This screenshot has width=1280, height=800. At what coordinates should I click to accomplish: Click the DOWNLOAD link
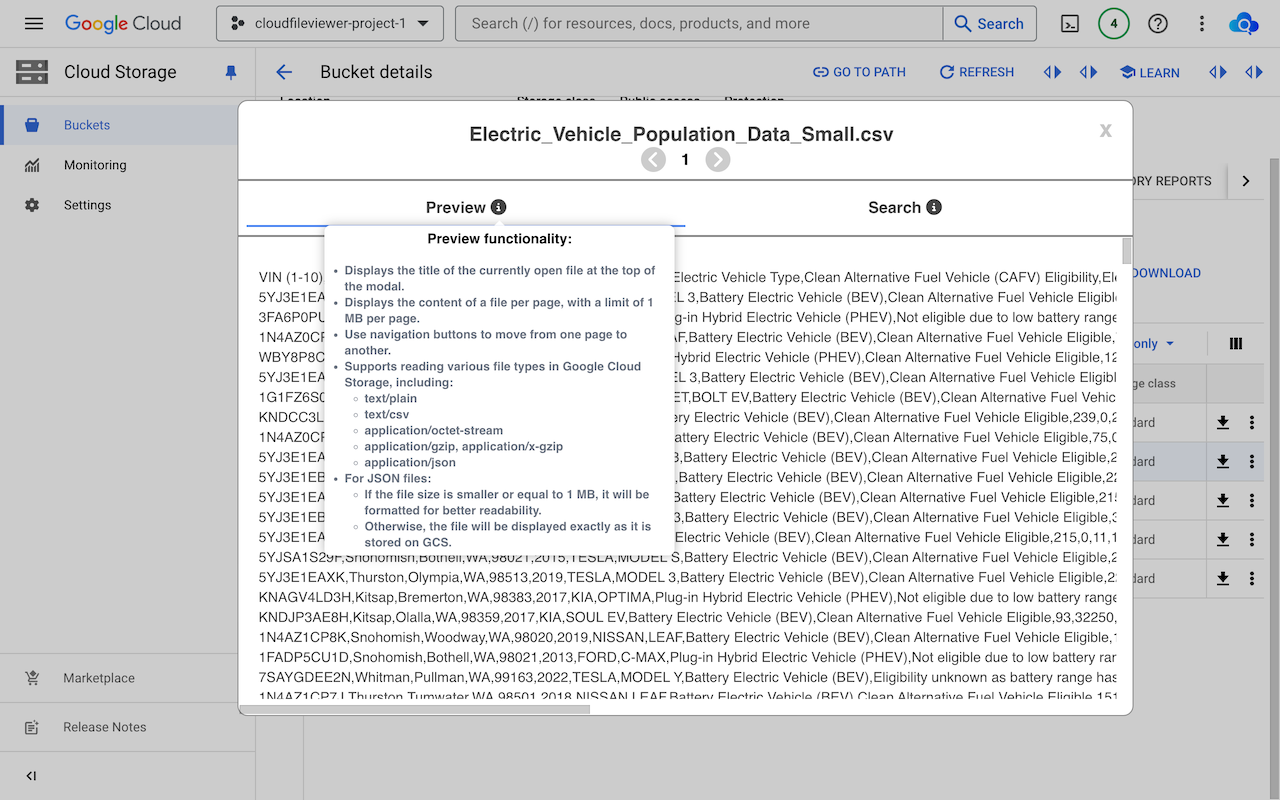[1163, 272]
